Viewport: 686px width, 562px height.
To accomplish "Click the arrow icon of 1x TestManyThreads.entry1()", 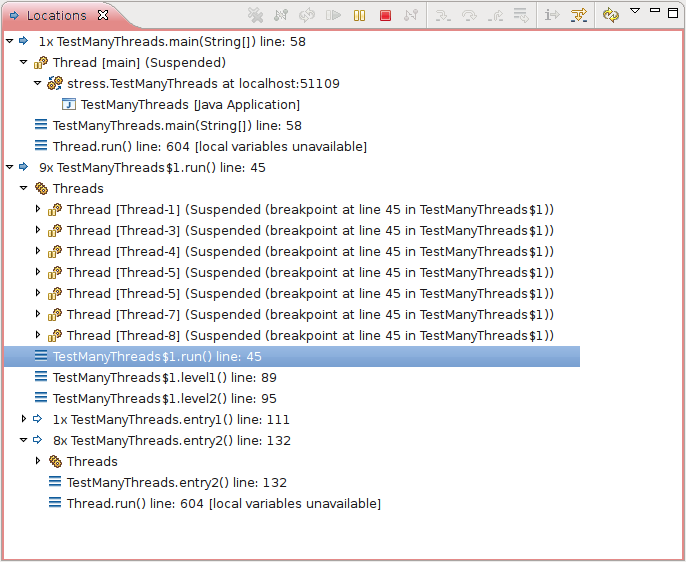I will [x=38, y=419].
